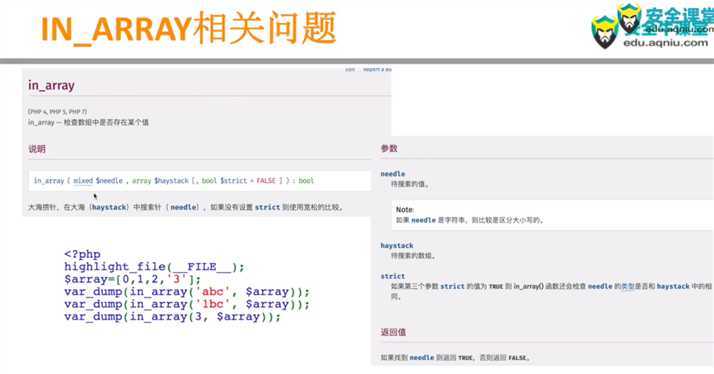Click the Report a Bug link
Image resolution: width=714 pixels, height=374 pixels.
pyautogui.click(x=377, y=70)
